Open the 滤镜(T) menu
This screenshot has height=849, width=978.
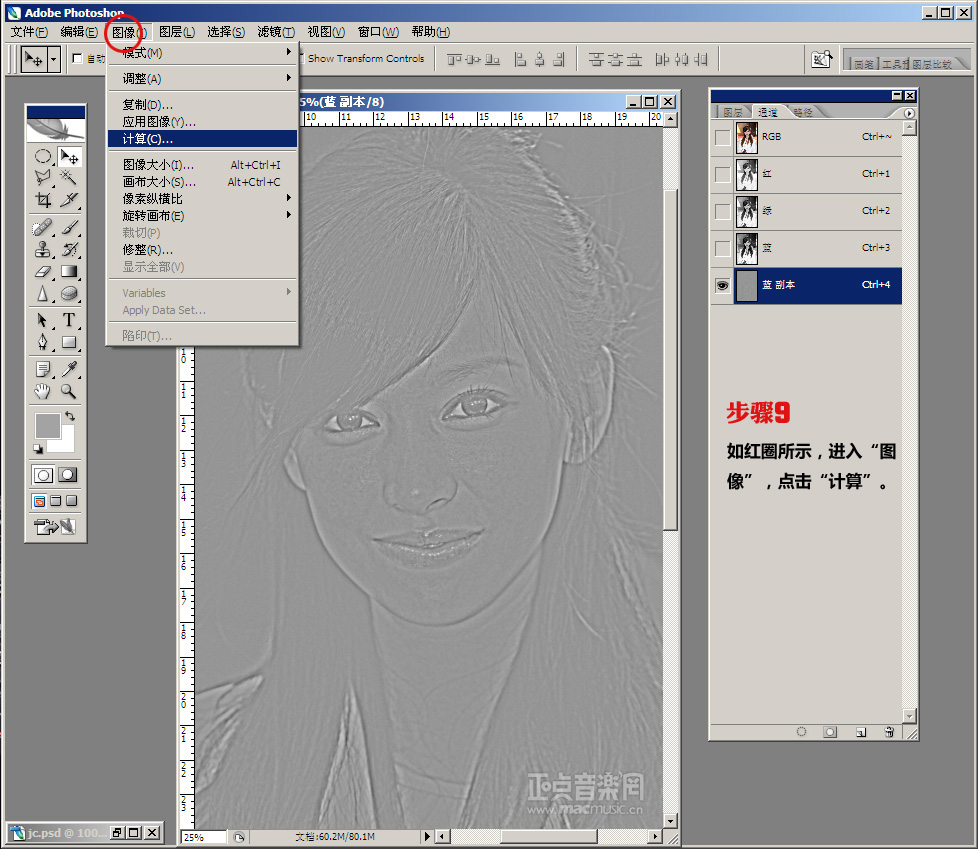click(x=275, y=32)
